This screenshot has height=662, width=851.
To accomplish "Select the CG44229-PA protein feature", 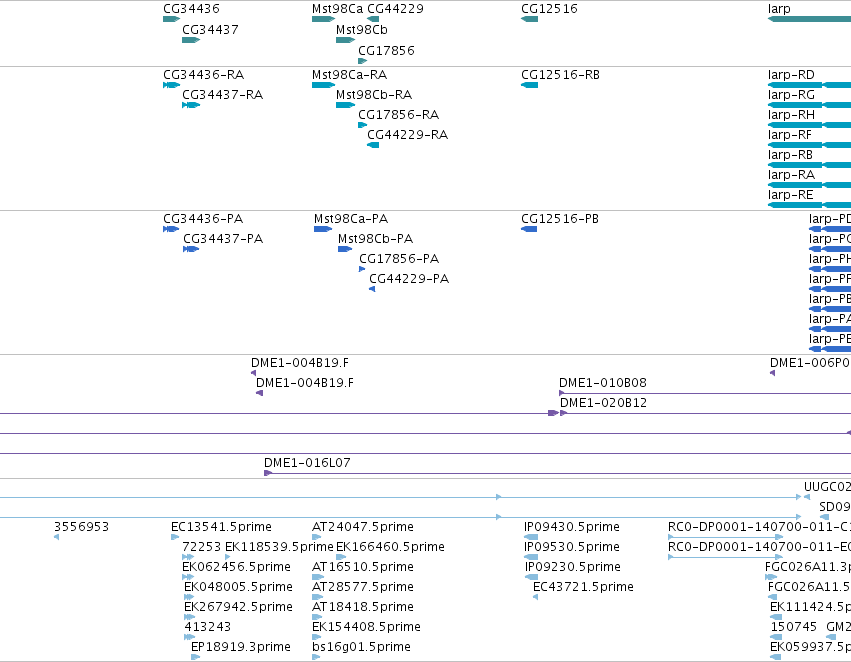I will click(x=372, y=289).
